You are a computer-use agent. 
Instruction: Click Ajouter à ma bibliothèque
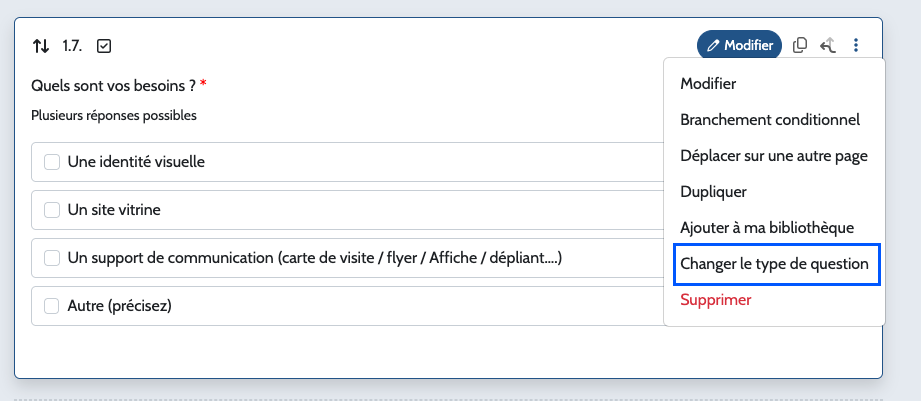[x=767, y=228]
